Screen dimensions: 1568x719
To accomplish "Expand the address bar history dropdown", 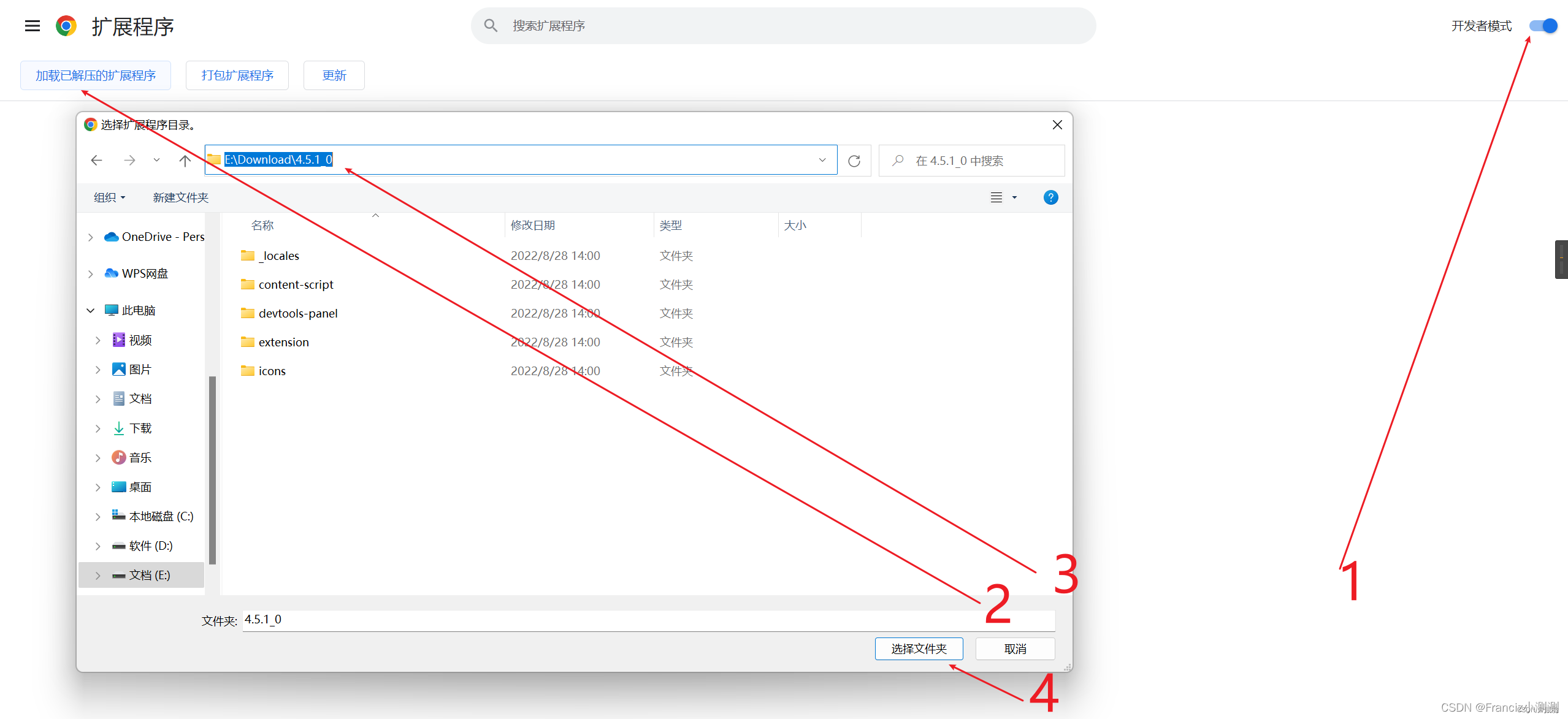I will pyautogui.click(x=822, y=160).
